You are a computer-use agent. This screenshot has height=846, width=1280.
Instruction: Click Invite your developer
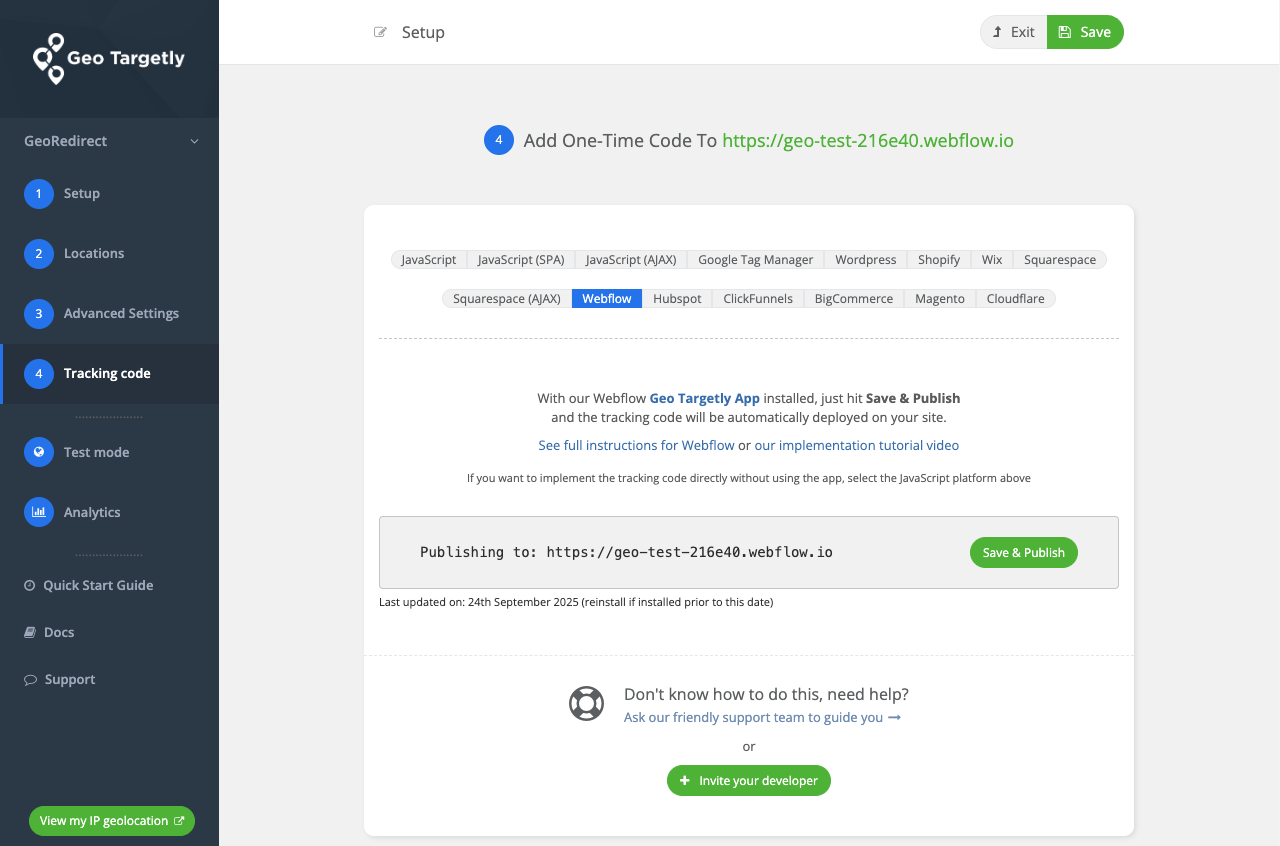[x=748, y=780]
